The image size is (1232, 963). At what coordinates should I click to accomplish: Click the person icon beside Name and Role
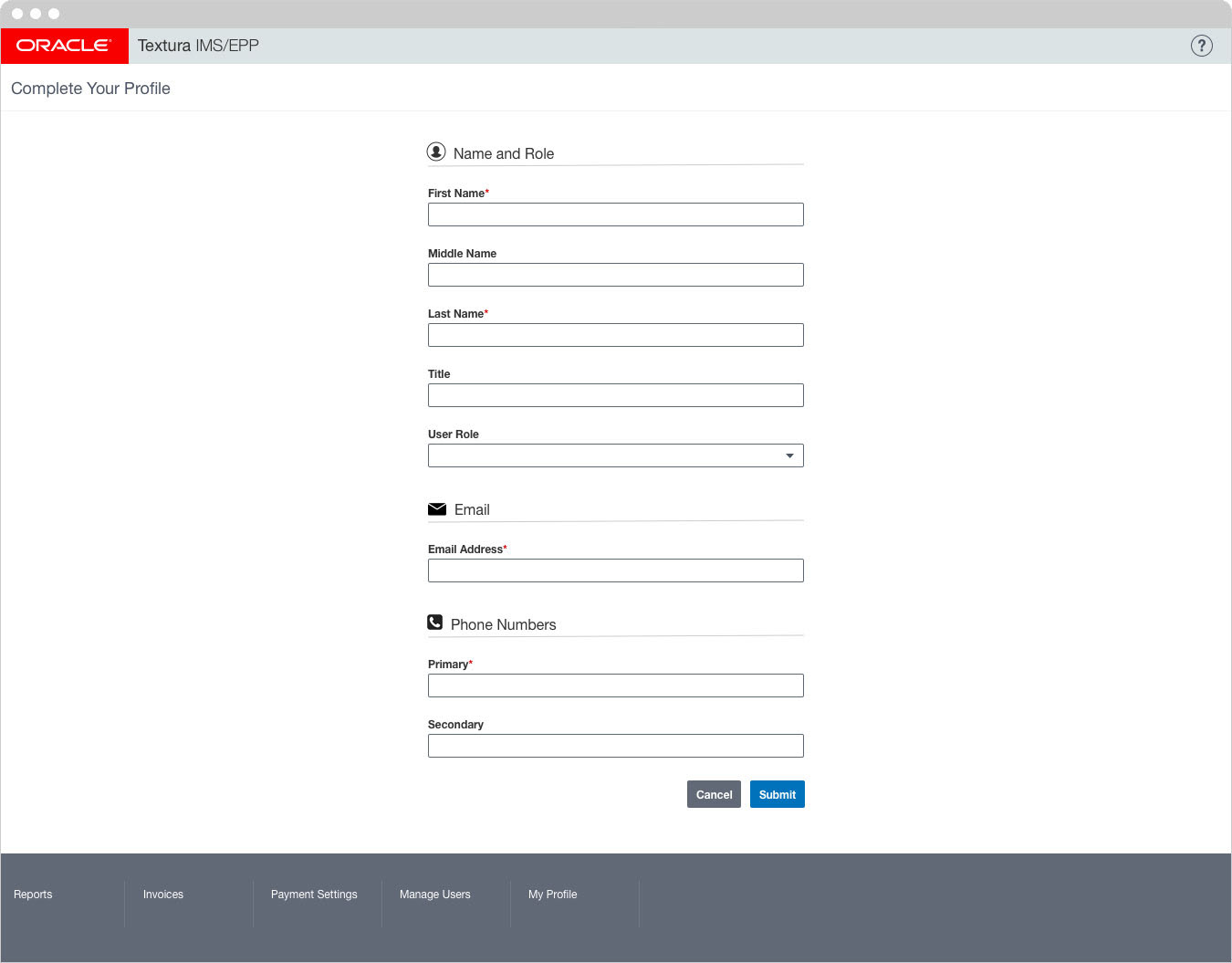[436, 152]
